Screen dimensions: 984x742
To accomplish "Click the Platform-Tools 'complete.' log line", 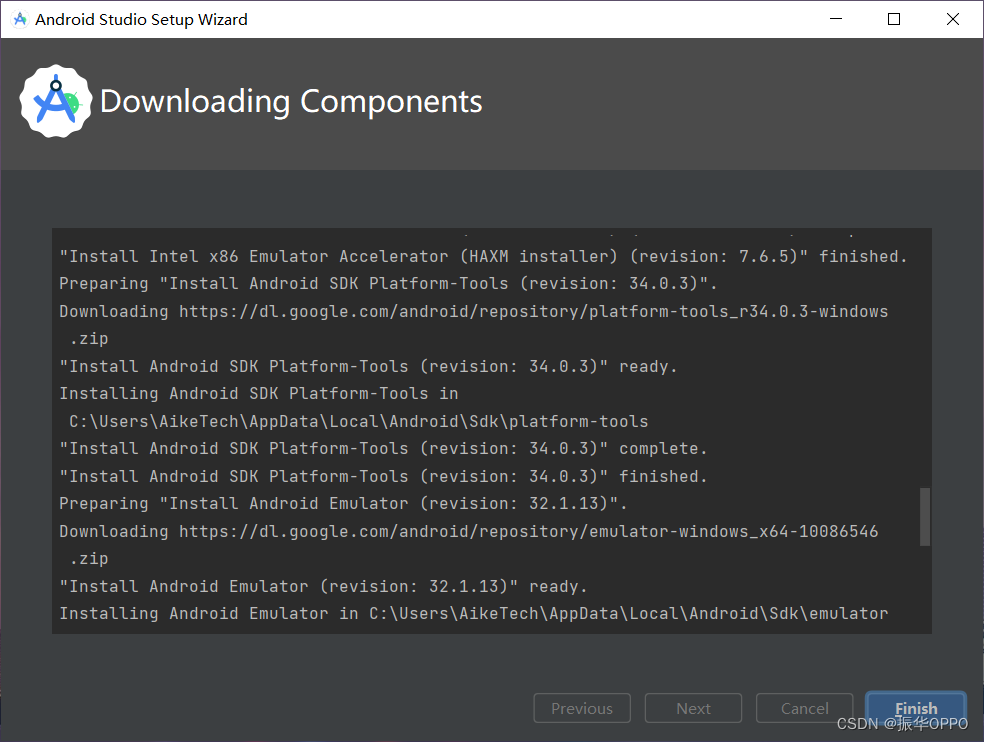I will tap(383, 449).
